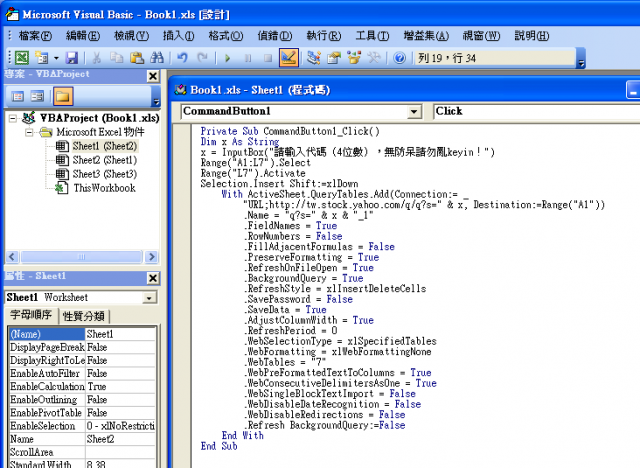Screen dimensions: 640x468
Task: Click the VBAProject root node label
Action: tap(99, 118)
